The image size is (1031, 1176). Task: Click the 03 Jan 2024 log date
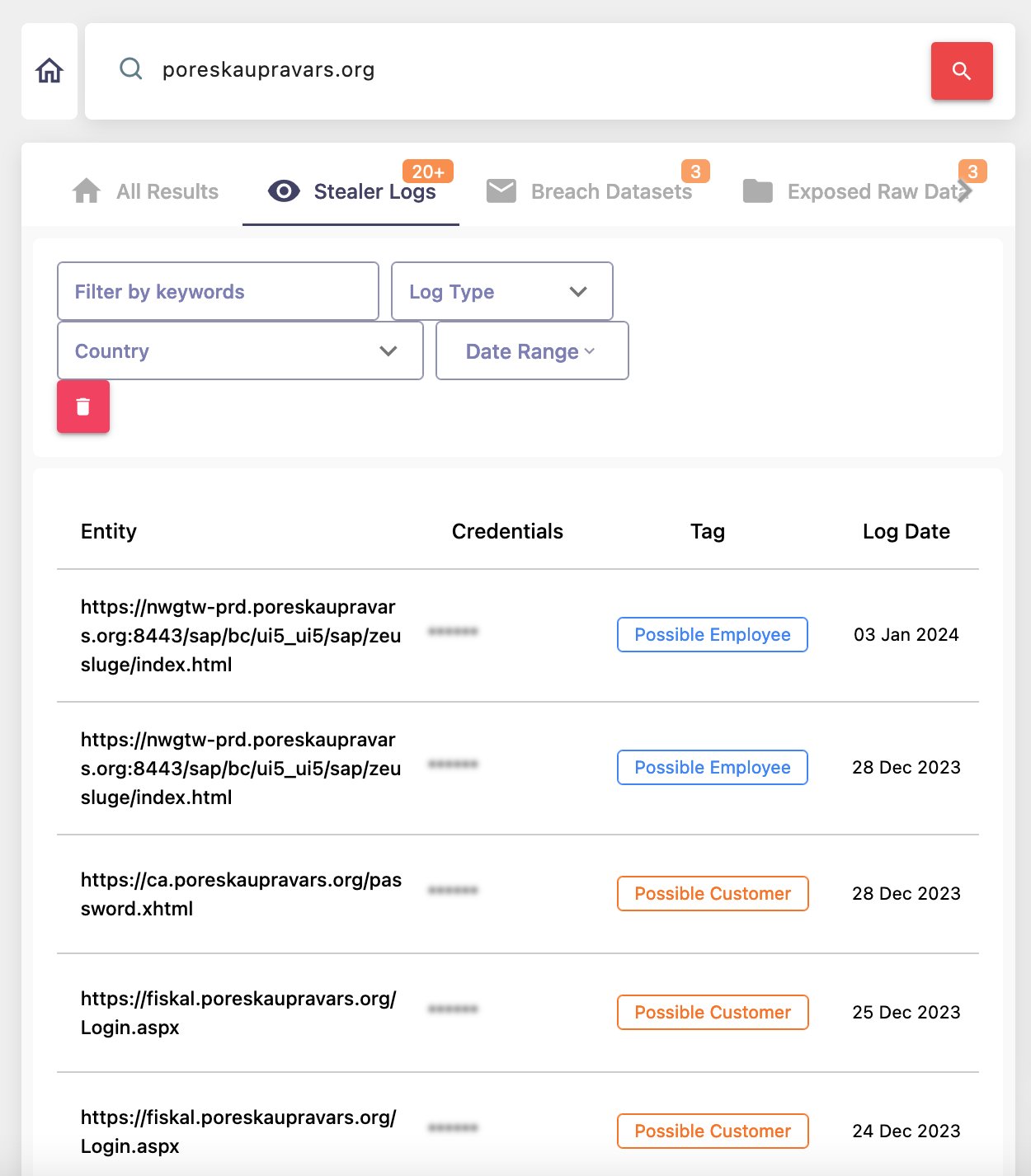(906, 634)
